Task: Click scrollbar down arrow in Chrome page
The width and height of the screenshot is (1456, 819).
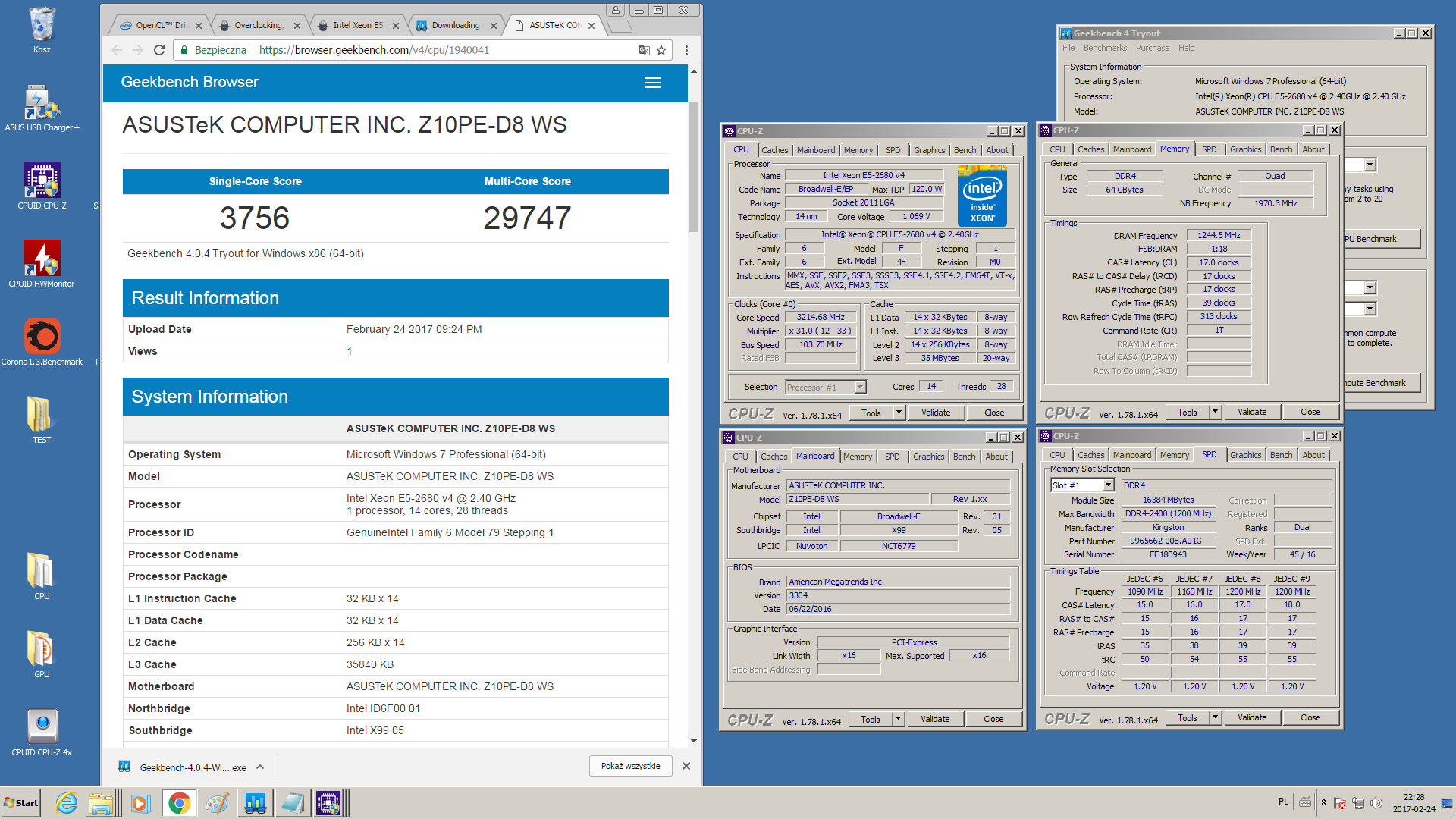Action: click(693, 741)
